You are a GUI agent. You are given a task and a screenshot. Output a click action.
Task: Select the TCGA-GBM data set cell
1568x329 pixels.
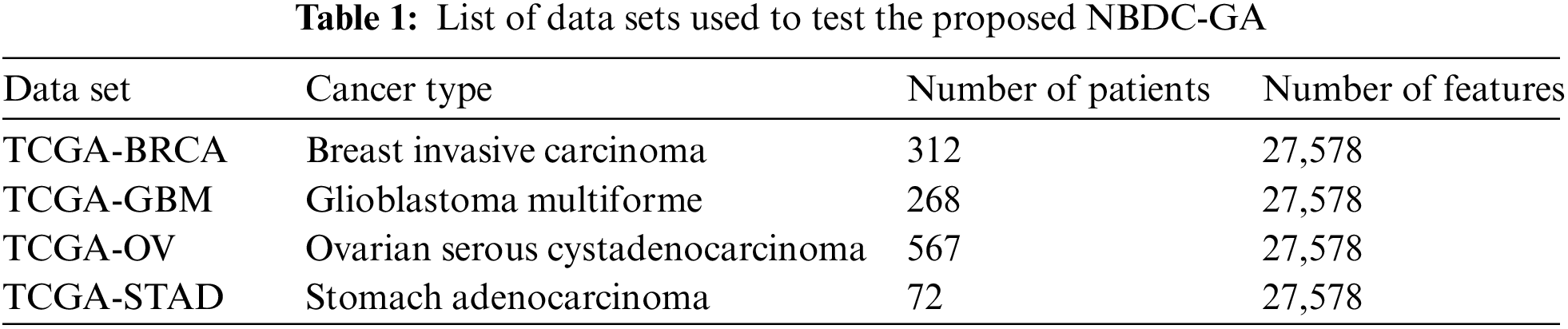coord(109,200)
